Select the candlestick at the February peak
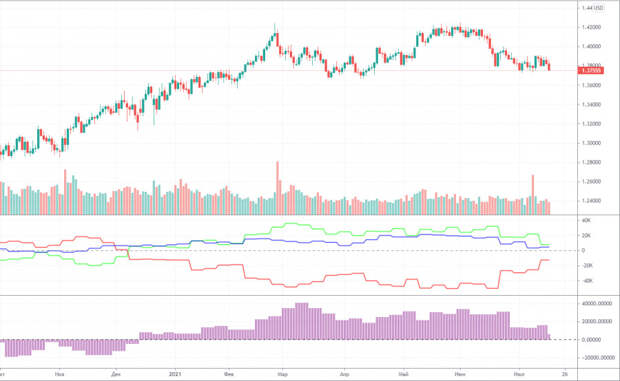The width and height of the screenshot is (620, 381). point(275,36)
